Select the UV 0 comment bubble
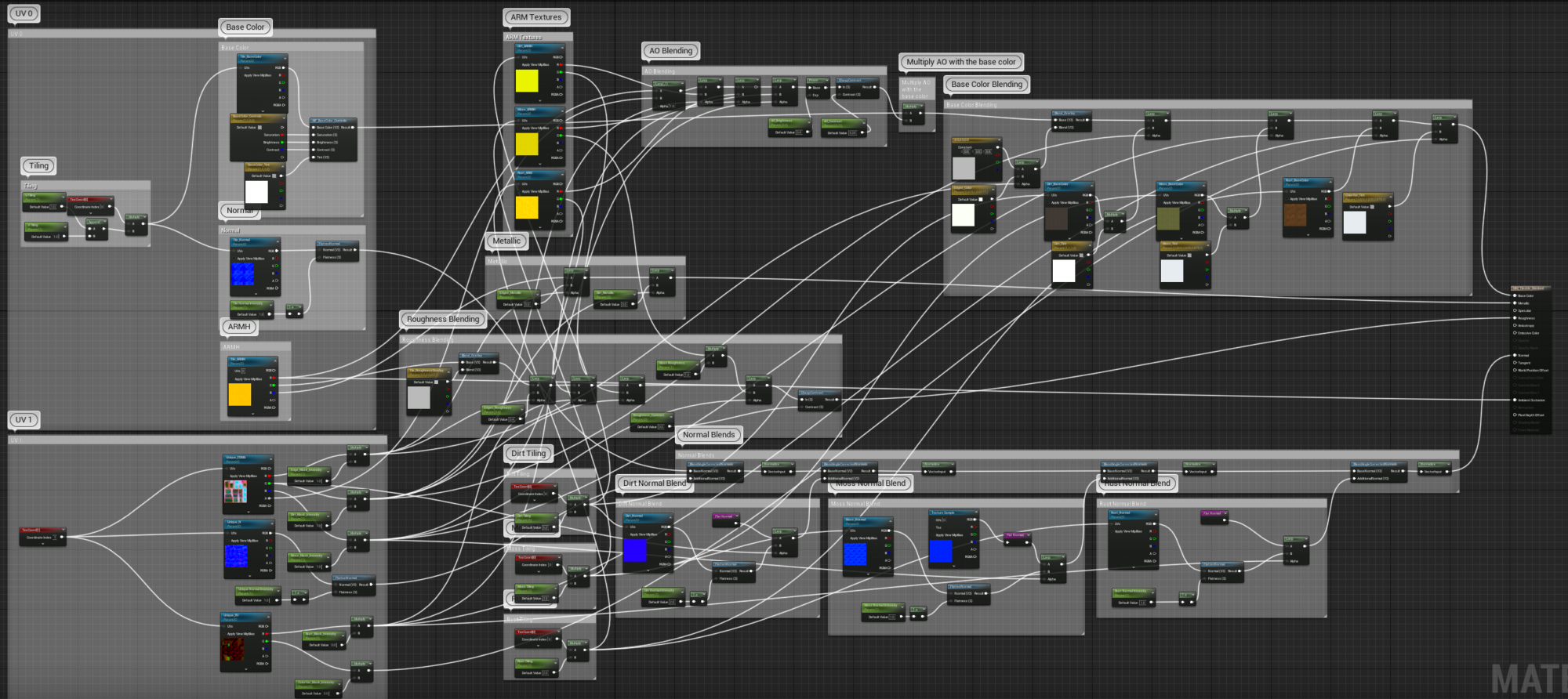The width and height of the screenshot is (1568, 699). 24,13
